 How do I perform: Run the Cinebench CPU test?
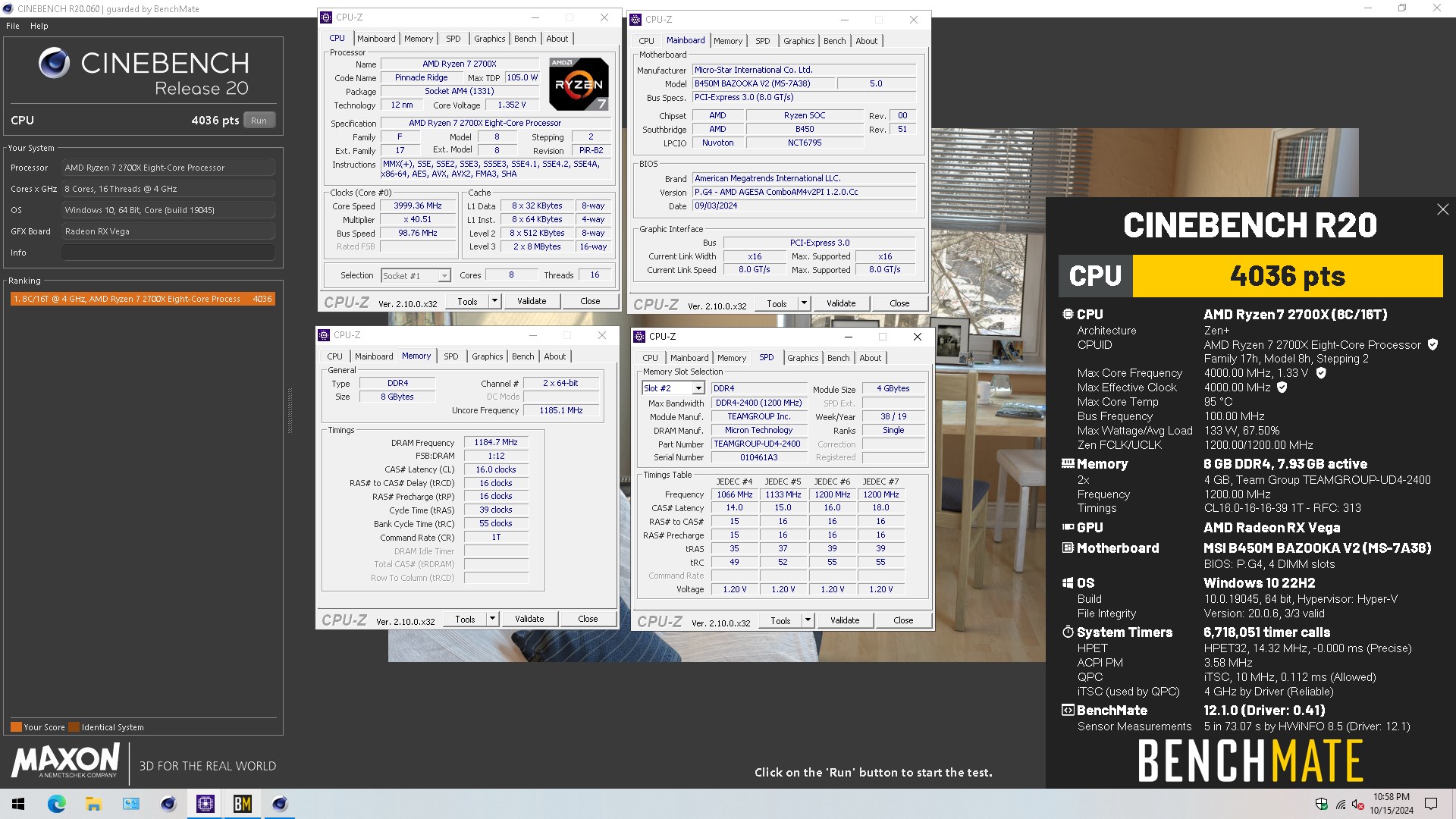[x=259, y=121]
